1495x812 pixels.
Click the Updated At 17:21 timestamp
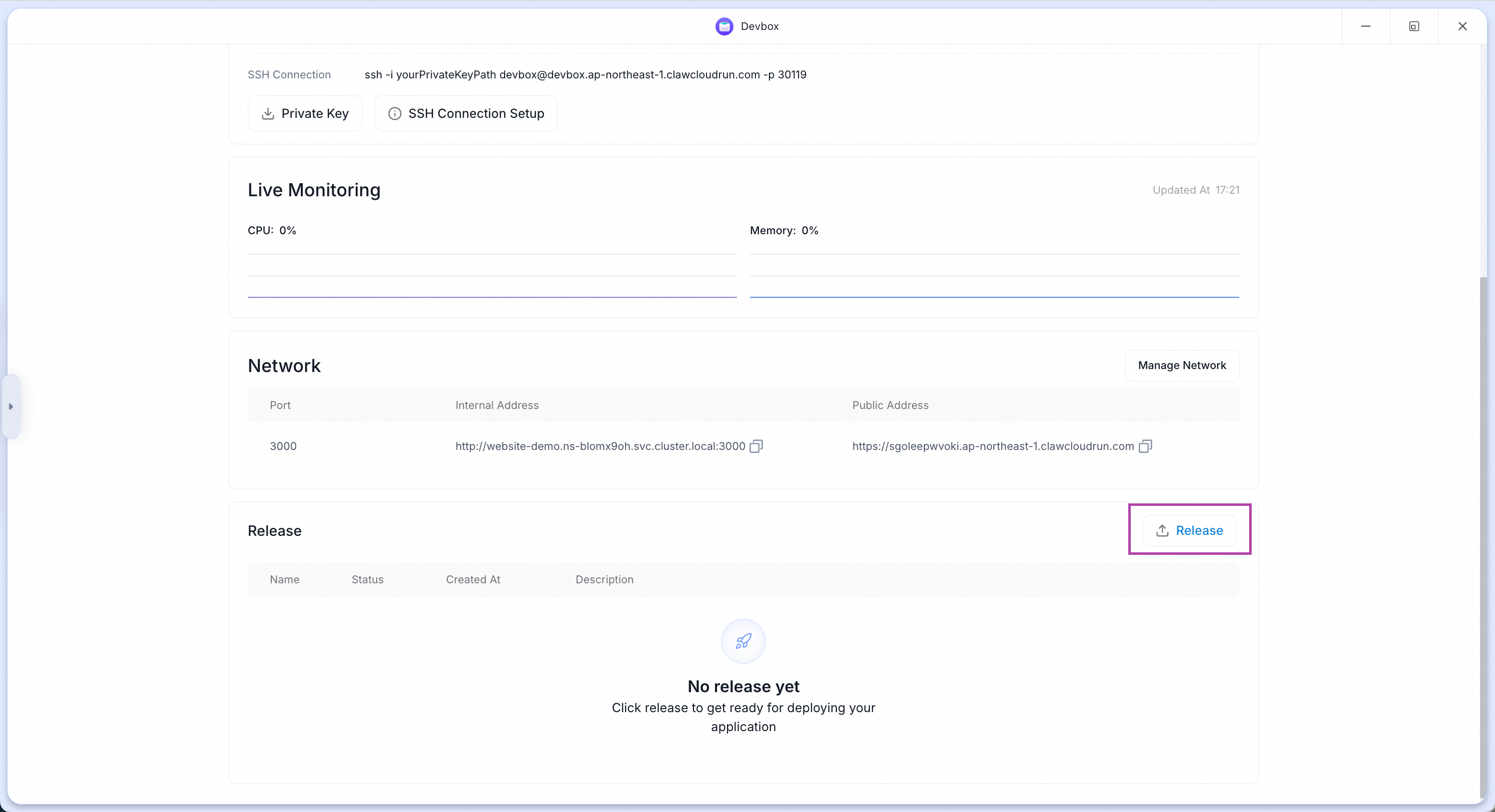pos(1196,190)
